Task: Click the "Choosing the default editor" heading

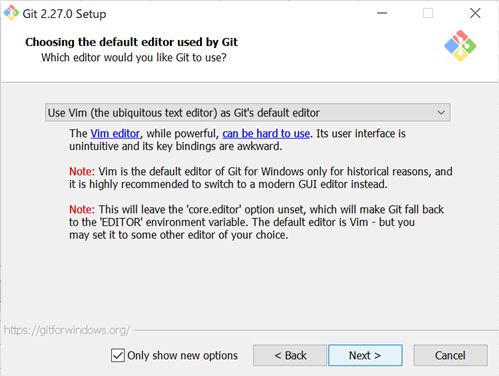Action: (x=131, y=42)
